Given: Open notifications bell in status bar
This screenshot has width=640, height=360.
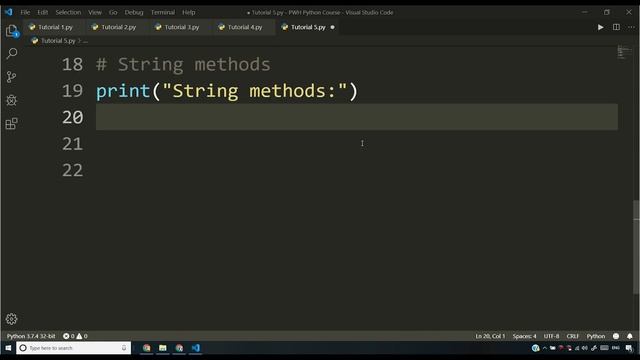Looking at the screenshot, I should coord(630,336).
